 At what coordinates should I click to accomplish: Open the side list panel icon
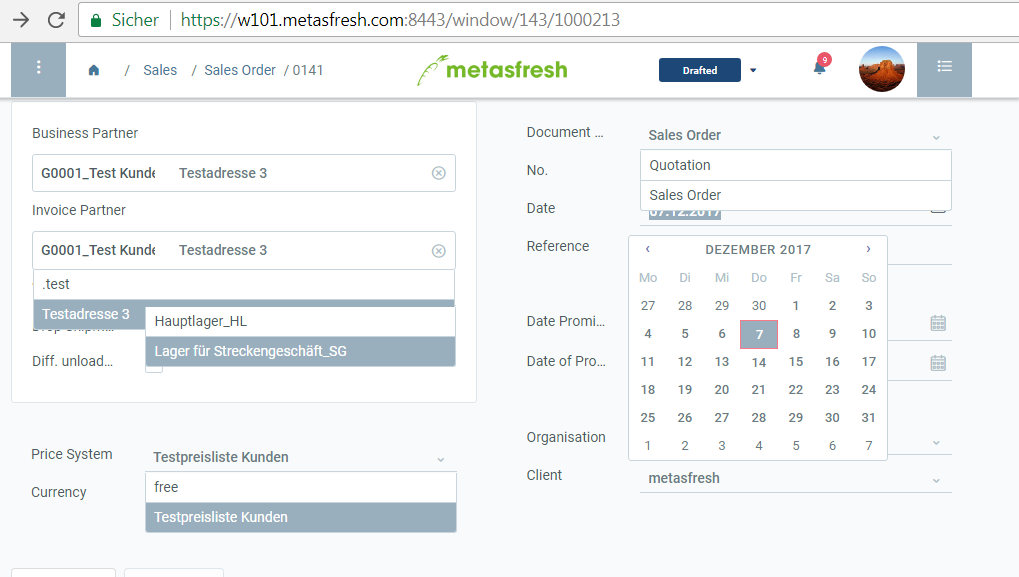944,70
